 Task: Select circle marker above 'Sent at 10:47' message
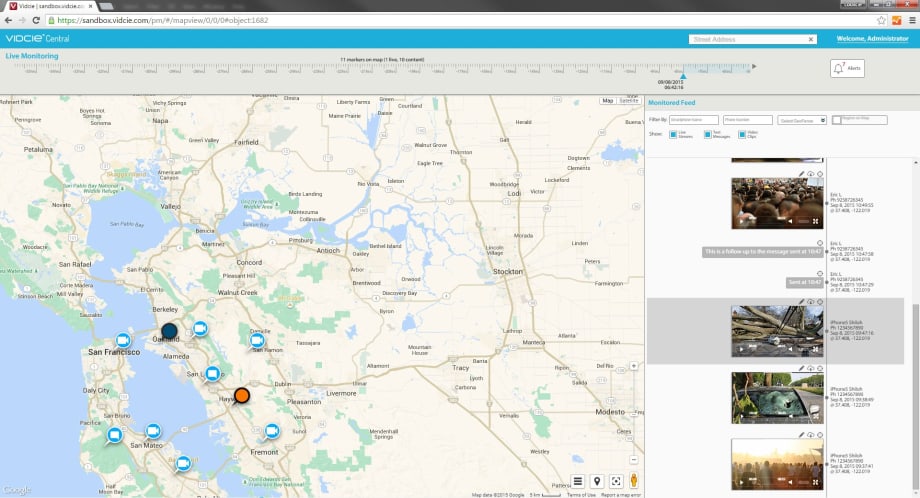coord(820,273)
